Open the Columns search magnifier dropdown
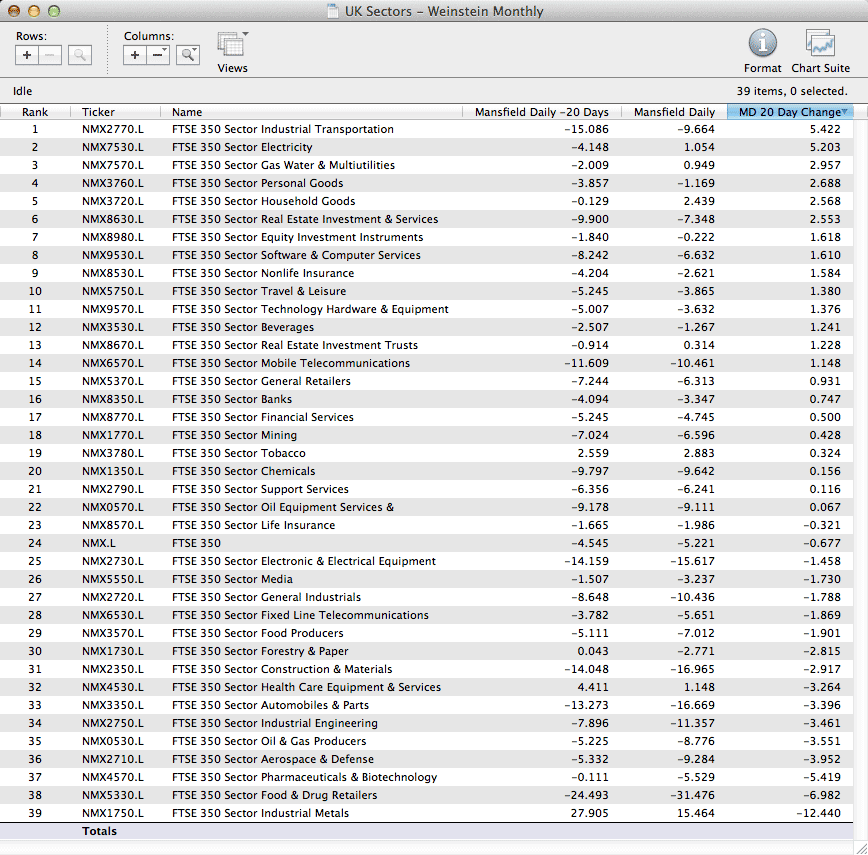 tap(188, 55)
